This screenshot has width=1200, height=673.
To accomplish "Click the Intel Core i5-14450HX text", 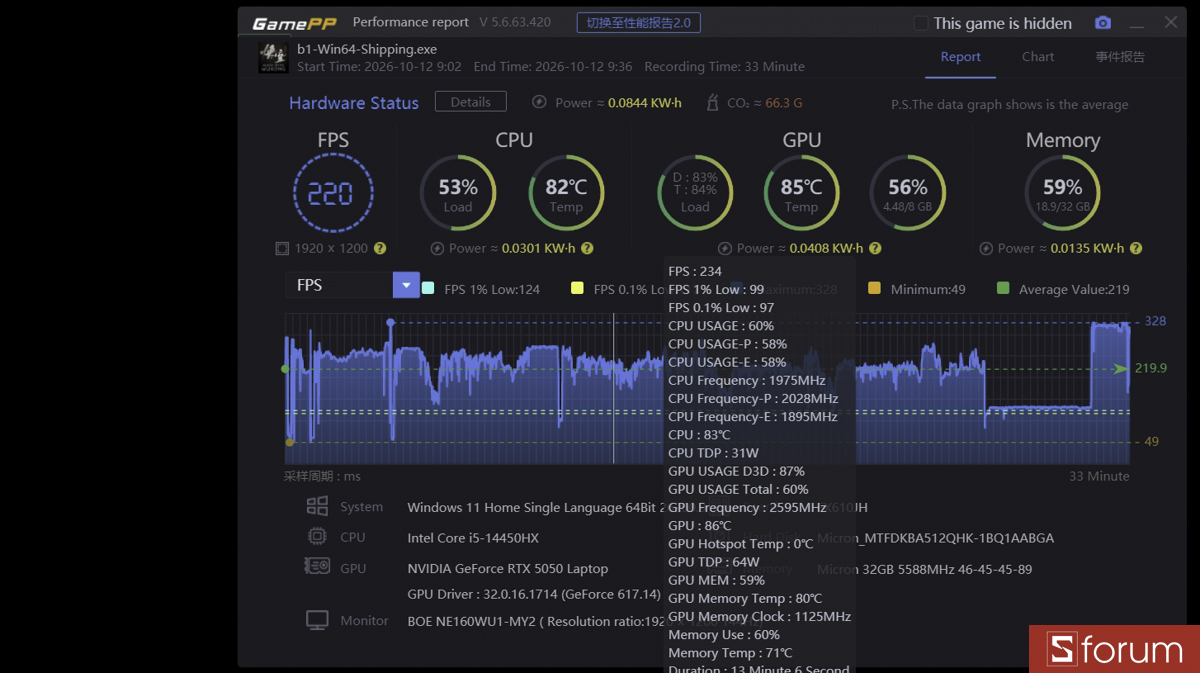I will click(x=473, y=538).
